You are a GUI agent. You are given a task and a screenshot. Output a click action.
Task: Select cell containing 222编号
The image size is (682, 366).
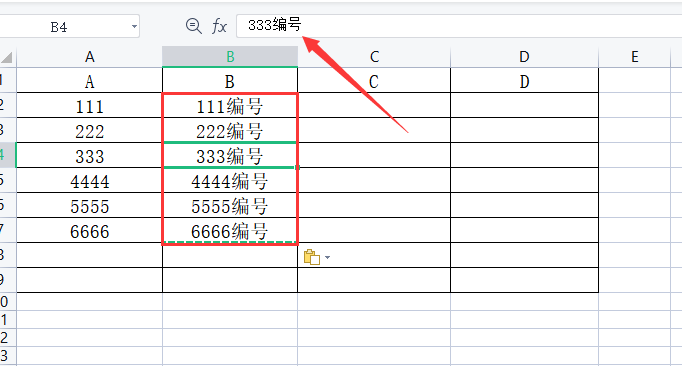coord(230,130)
